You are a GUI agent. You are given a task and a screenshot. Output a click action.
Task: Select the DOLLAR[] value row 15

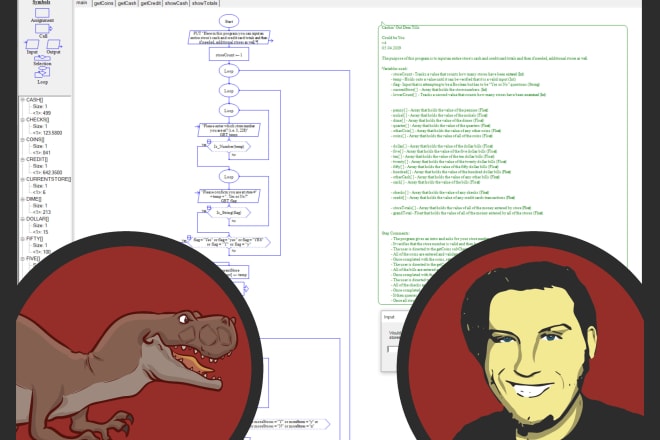tap(40, 232)
